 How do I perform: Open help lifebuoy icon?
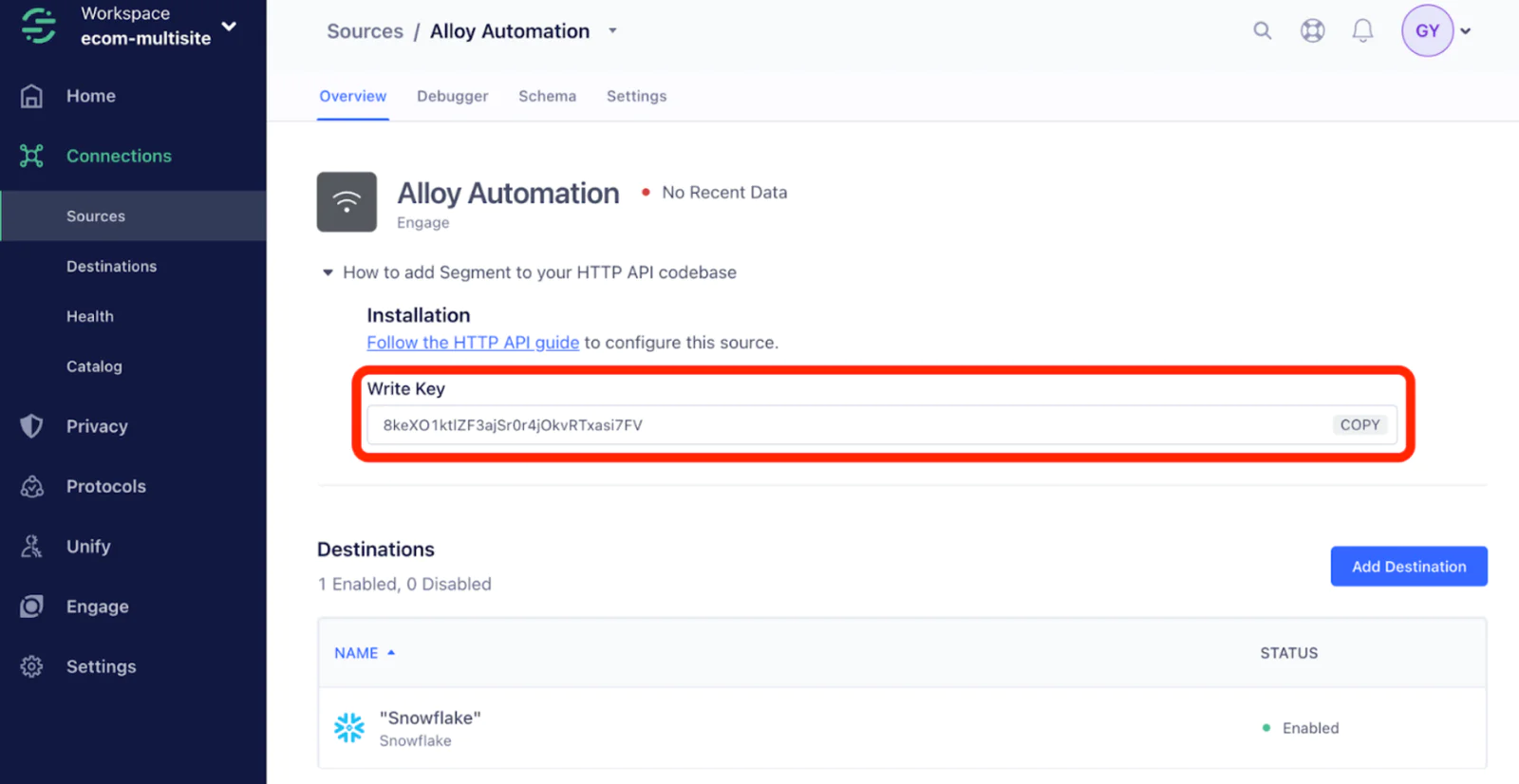(x=1312, y=30)
